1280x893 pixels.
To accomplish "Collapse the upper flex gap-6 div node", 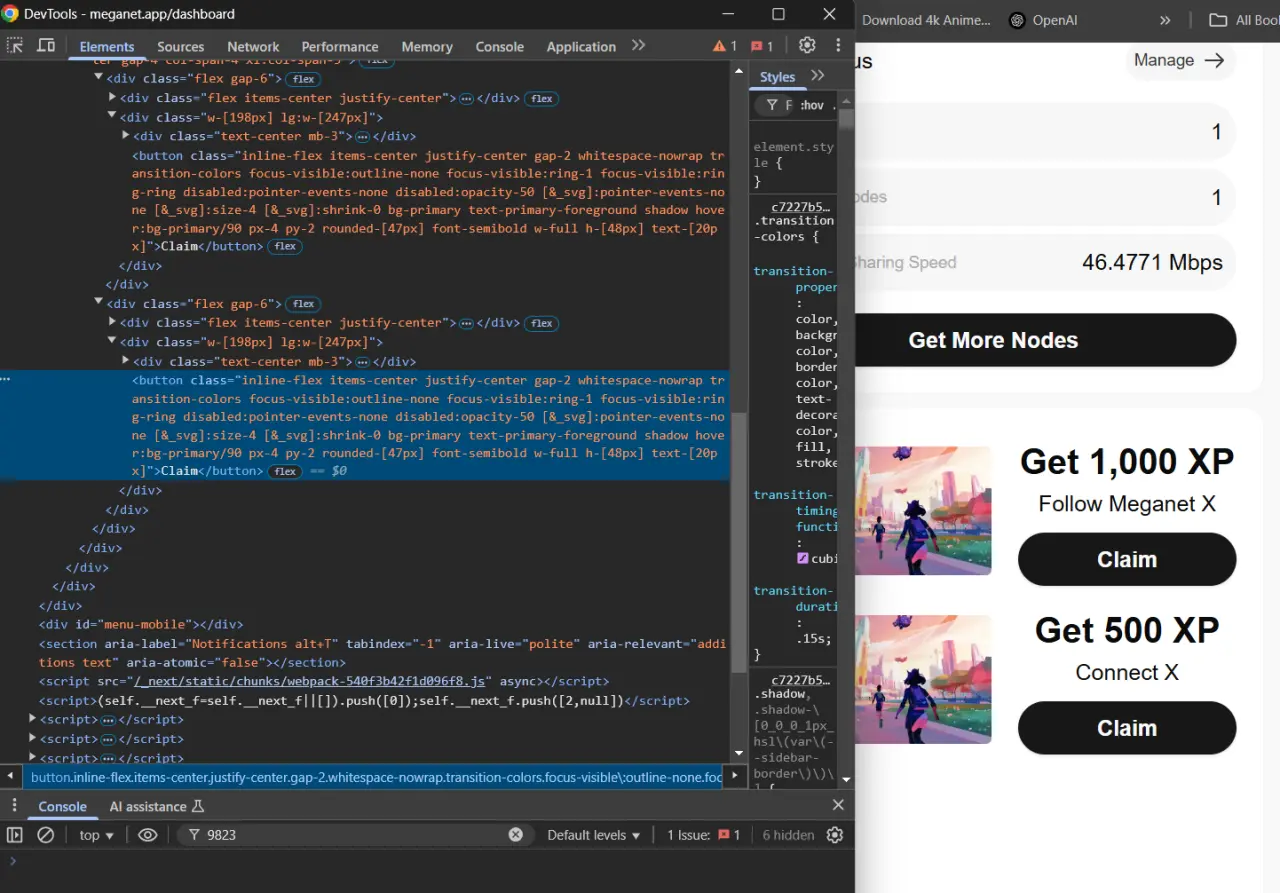I will point(99,78).
